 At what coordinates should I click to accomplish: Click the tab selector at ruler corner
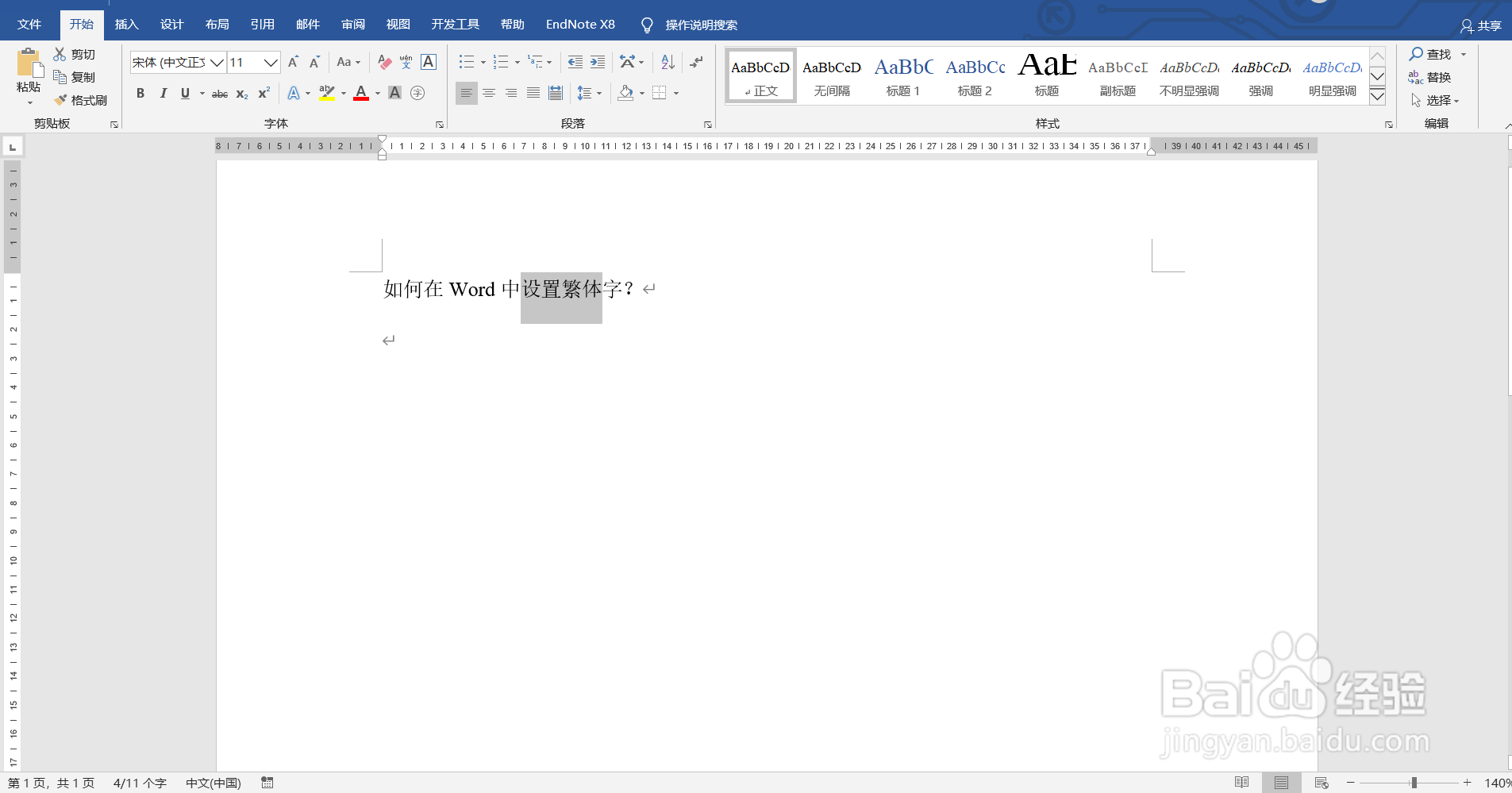13,147
